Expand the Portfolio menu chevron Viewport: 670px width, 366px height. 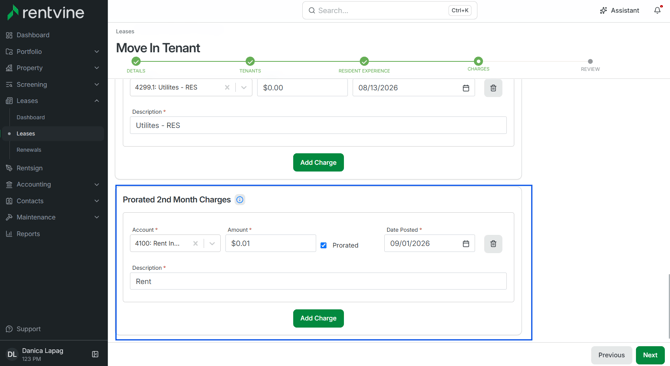[97, 52]
